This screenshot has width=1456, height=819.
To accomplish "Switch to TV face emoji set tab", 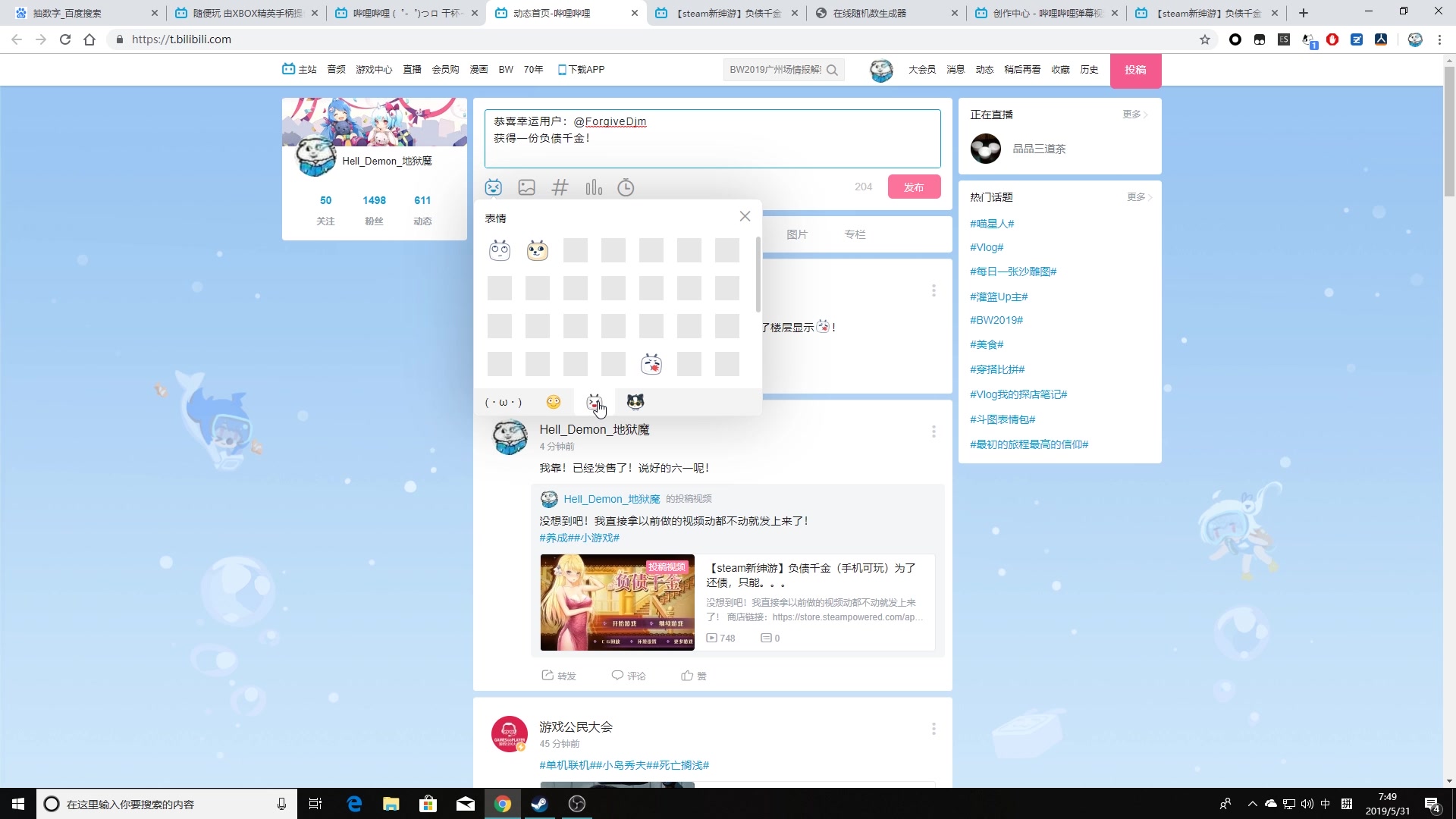I will click(x=595, y=402).
